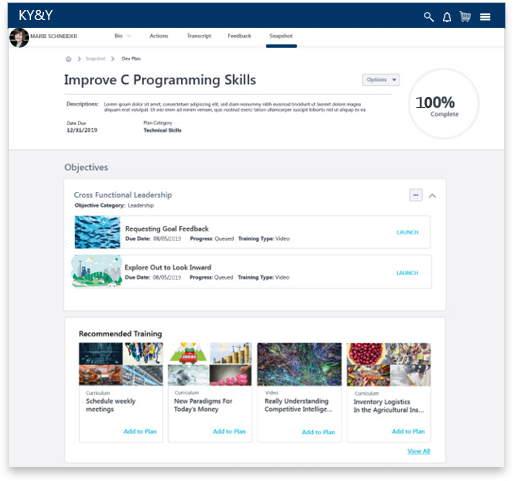Add New Paradigms For Today's Money to plan
This screenshot has height=481, width=513.
pos(229,431)
